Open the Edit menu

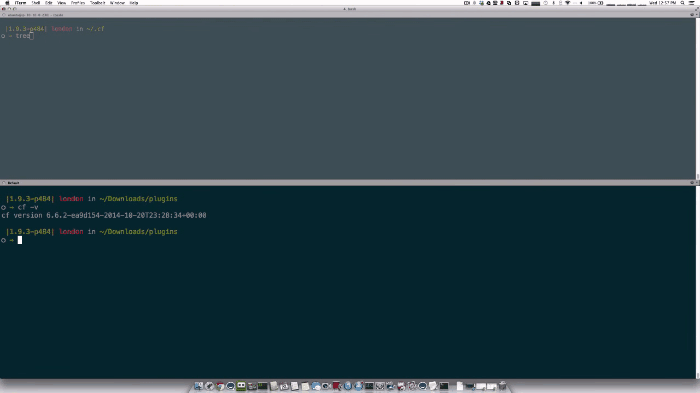pyautogui.click(x=49, y=3)
